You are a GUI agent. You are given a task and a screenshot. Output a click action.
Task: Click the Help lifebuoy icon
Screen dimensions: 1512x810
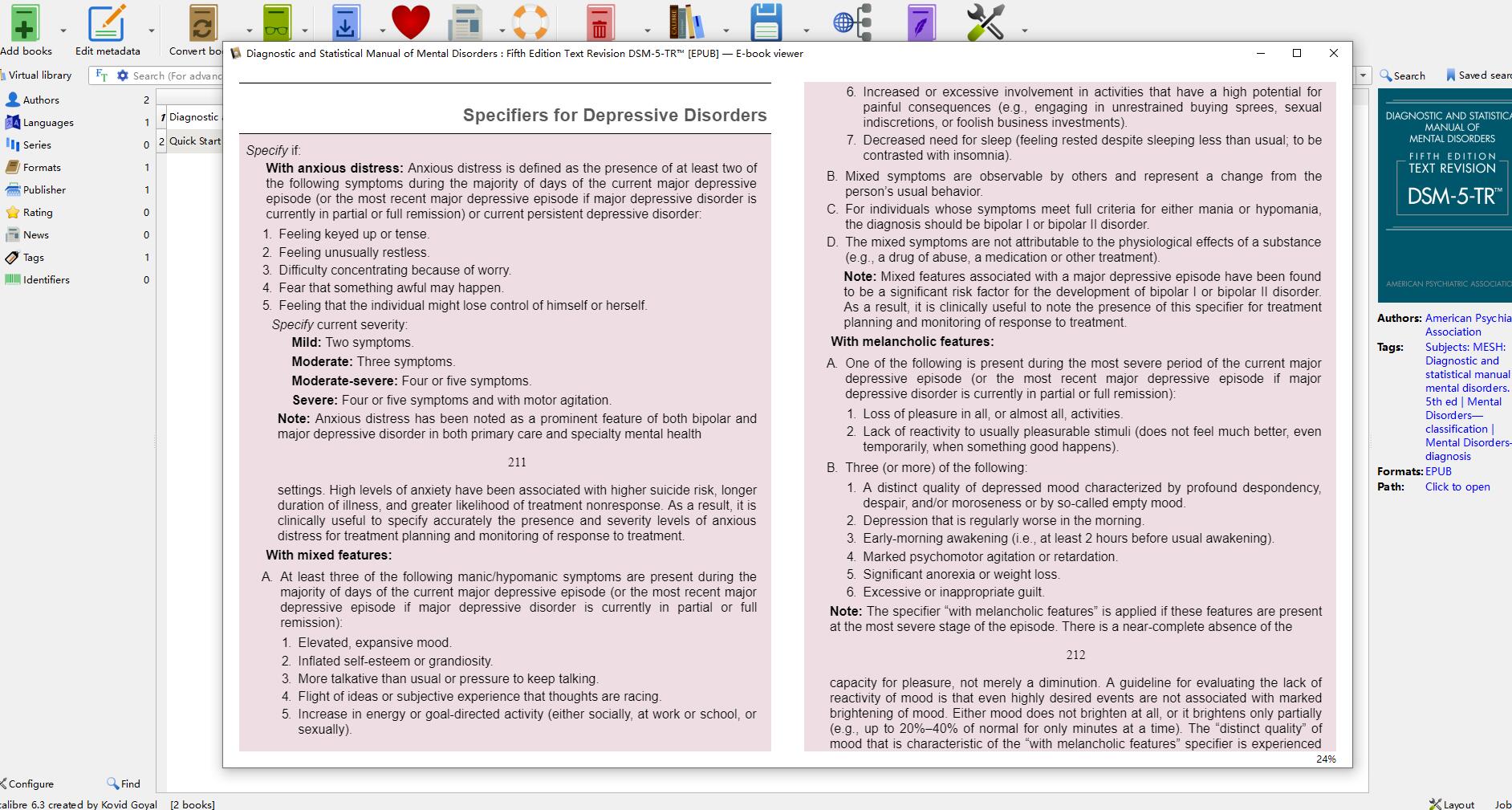[530, 22]
